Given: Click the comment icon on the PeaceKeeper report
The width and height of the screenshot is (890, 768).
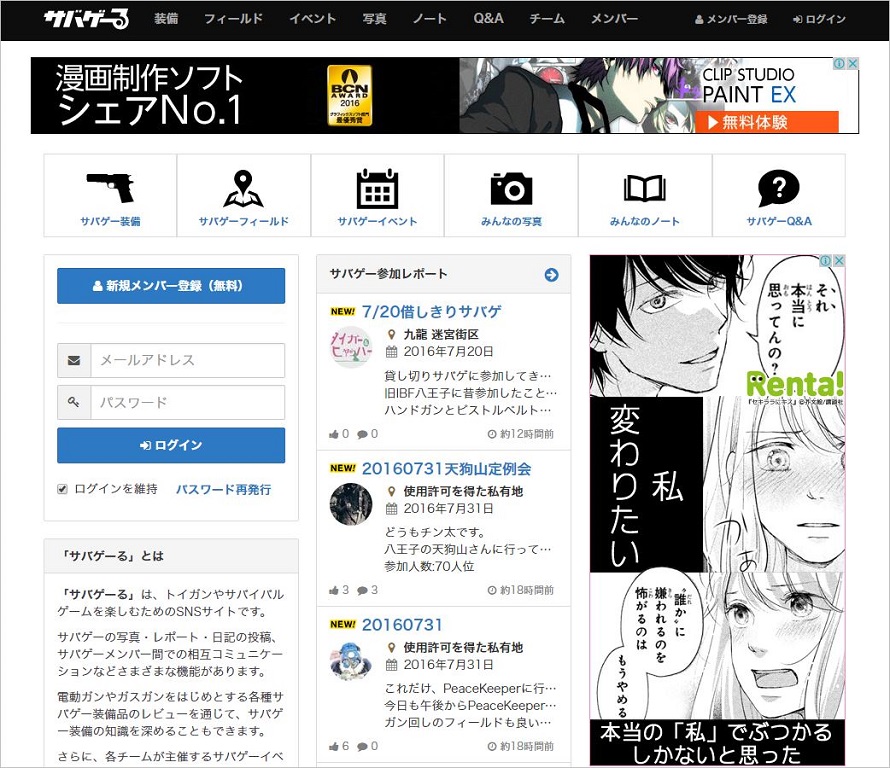Looking at the screenshot, I should point(362,747).
